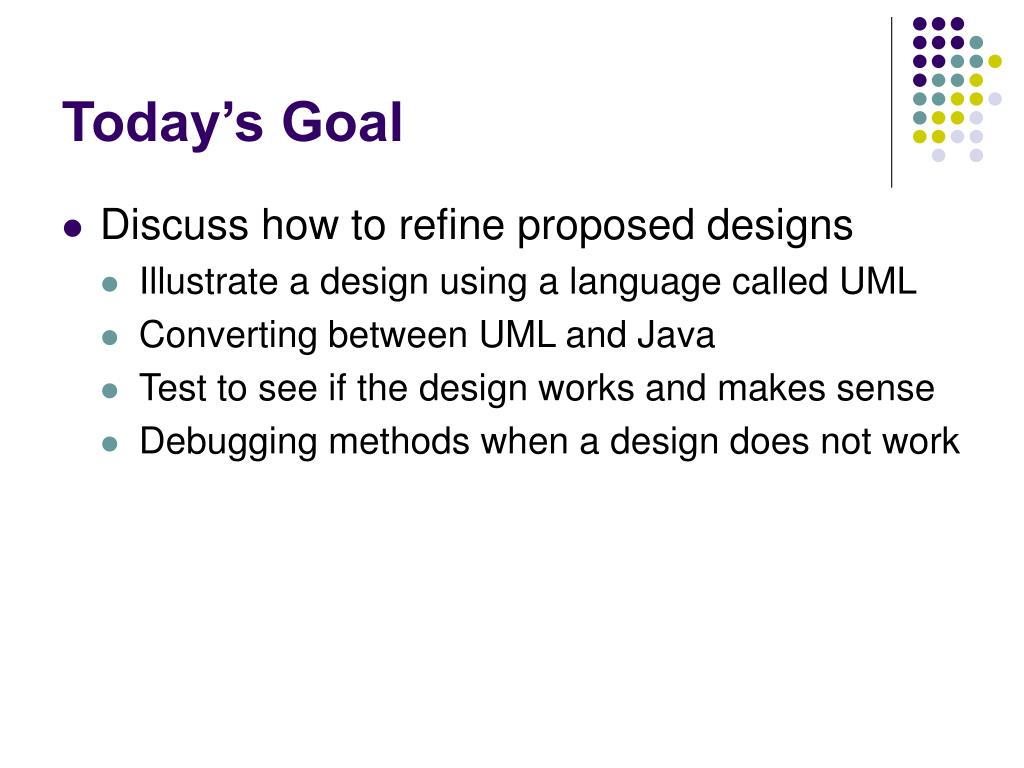
Task: Select the "Debugging methods when" bullet text
Action: click(x=549, y=442)
